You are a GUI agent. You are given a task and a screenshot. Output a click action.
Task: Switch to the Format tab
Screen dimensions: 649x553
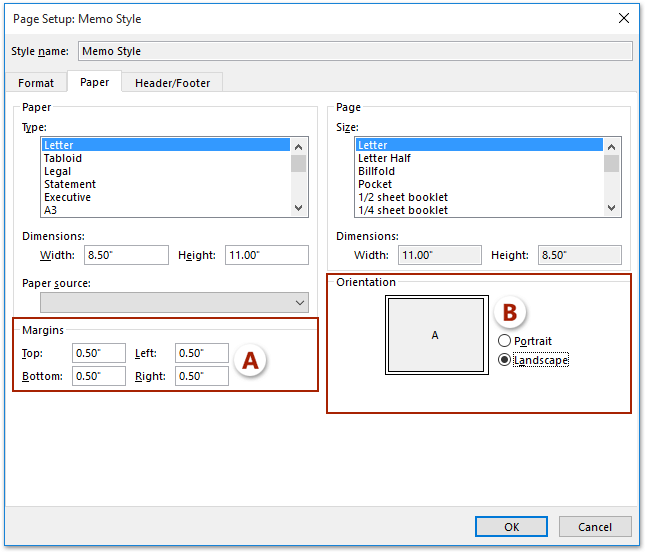(x=36, y=83)
